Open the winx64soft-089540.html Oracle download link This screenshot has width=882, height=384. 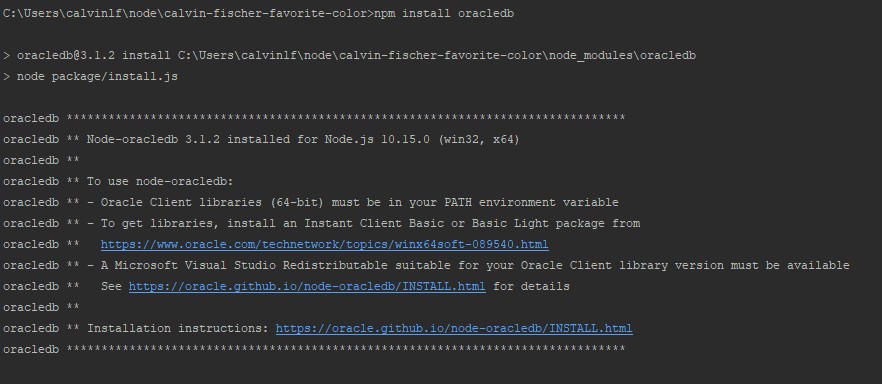coord(325,245)
